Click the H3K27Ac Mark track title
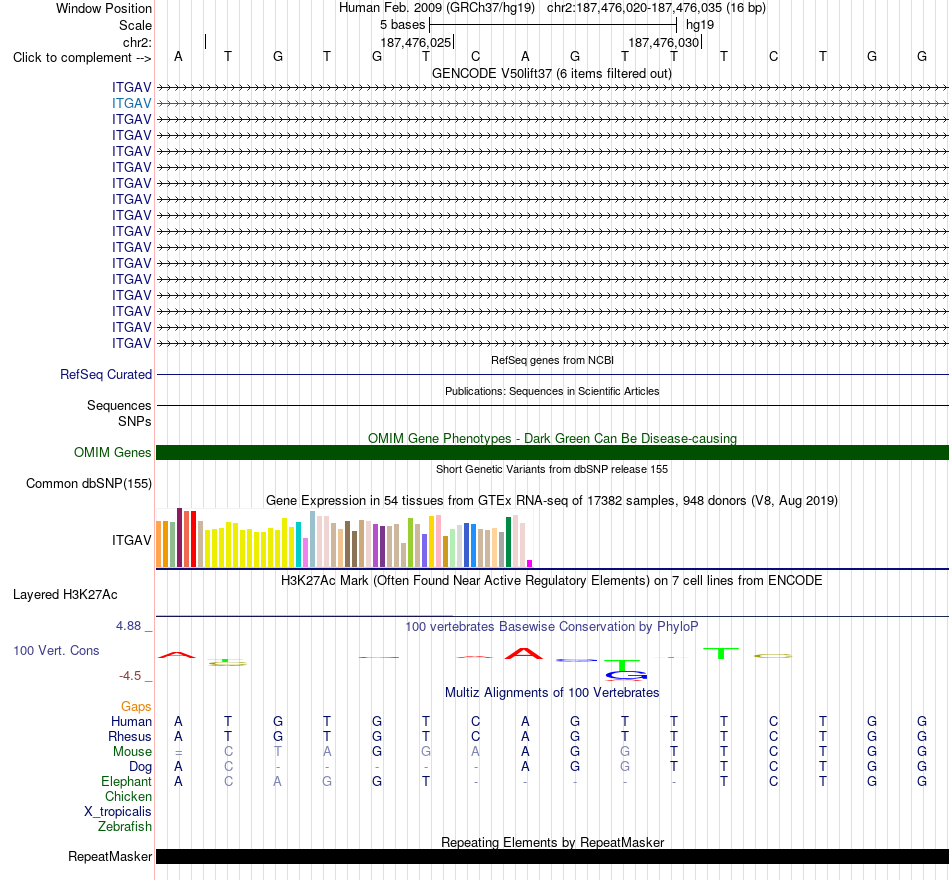 (552, 581)
